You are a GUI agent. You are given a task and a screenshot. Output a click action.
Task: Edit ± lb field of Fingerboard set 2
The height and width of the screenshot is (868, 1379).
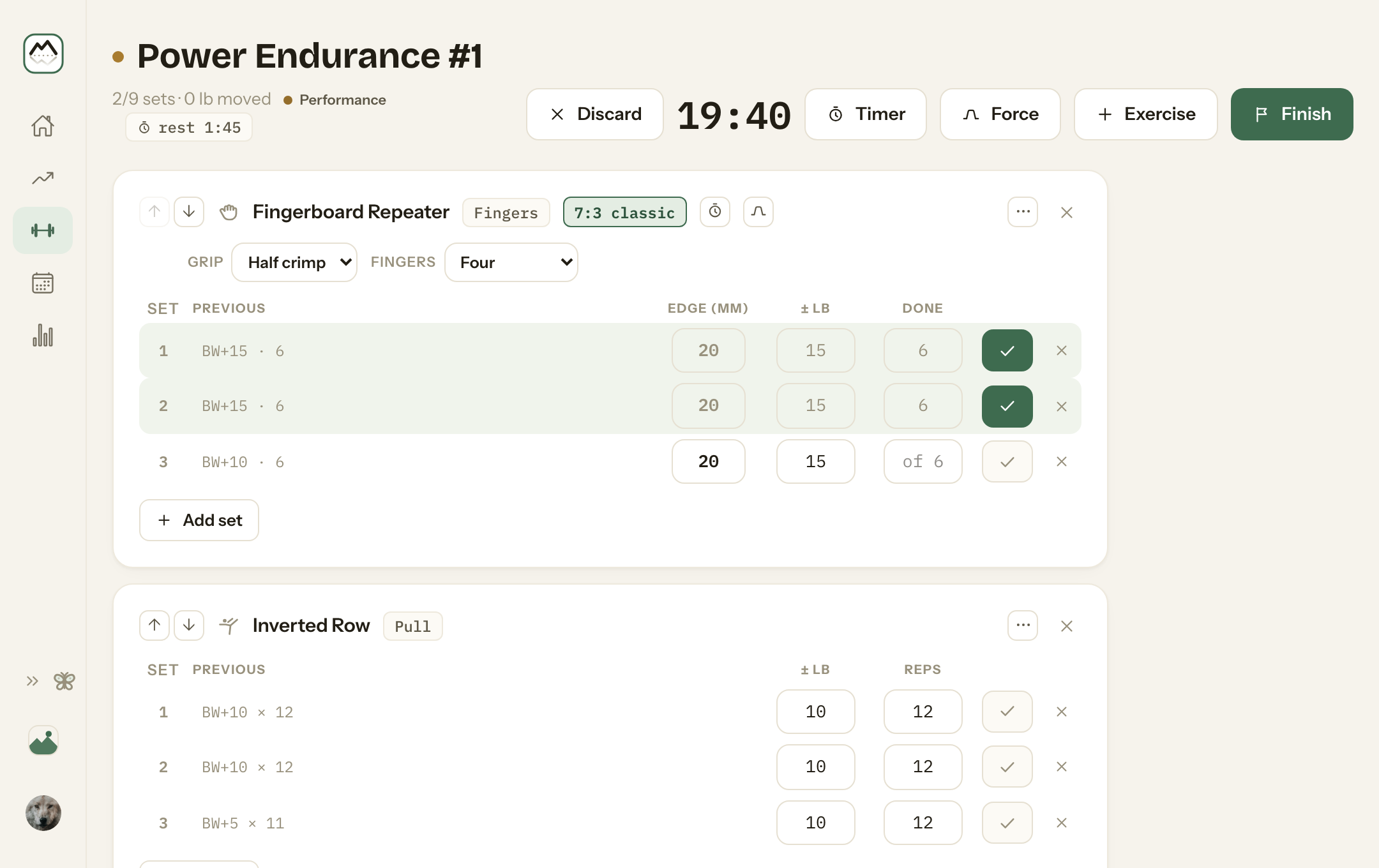(x=816, y=405)
